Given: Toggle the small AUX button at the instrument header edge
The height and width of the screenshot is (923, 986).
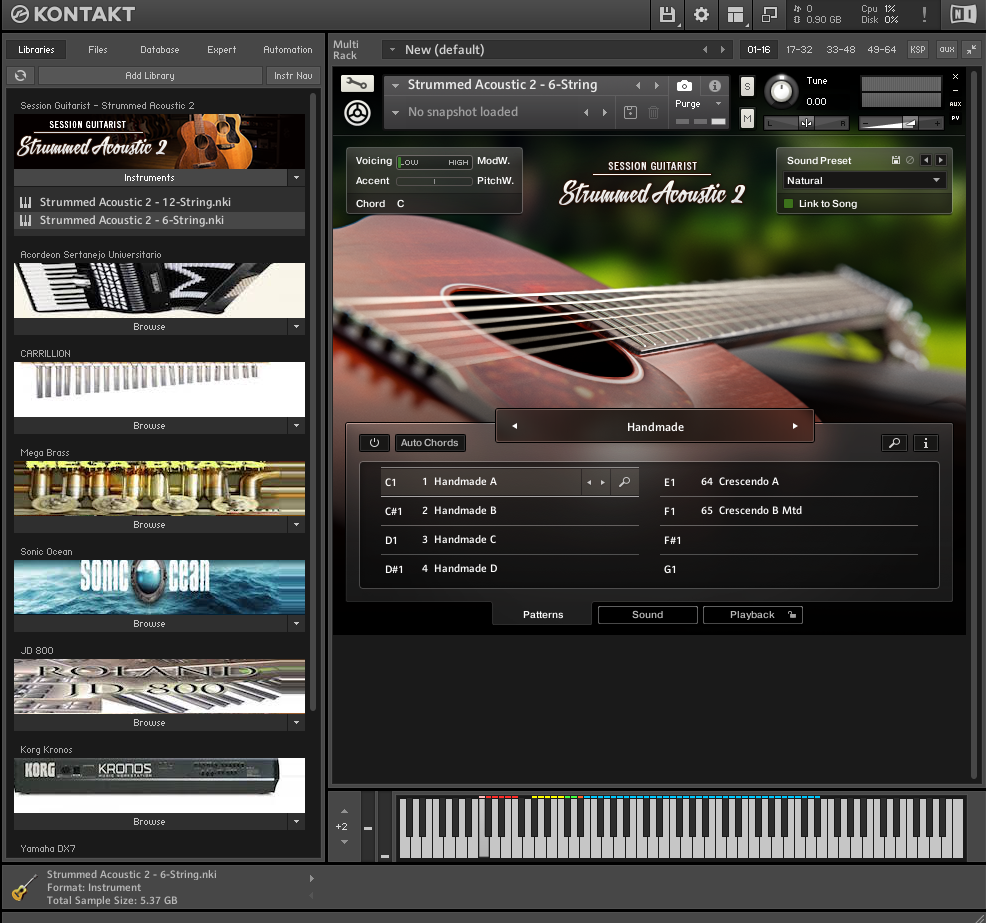Looking at the screenshot, I should click(x=955, y=104).
